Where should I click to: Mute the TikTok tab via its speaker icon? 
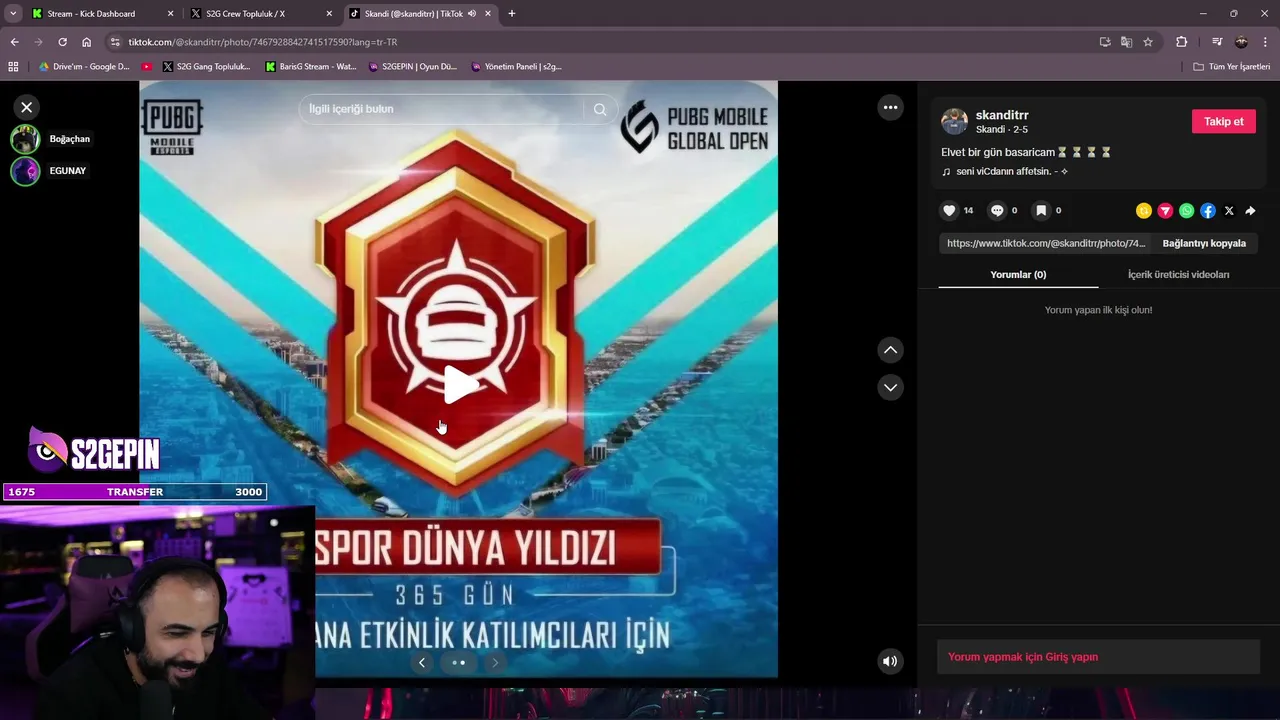point(472,14)
